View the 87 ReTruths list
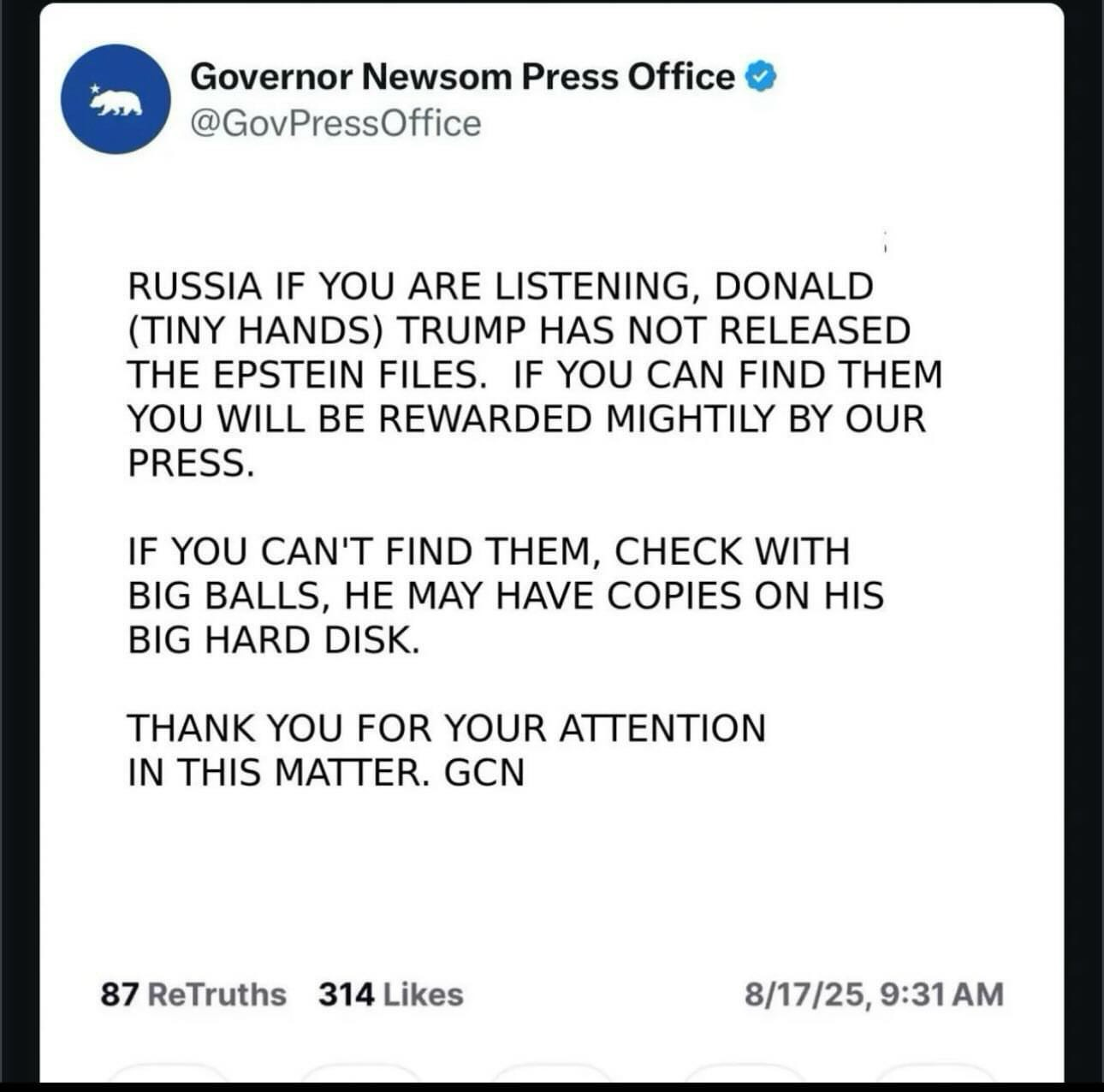Screen dimensions: 1104x1092 (193, 994)
